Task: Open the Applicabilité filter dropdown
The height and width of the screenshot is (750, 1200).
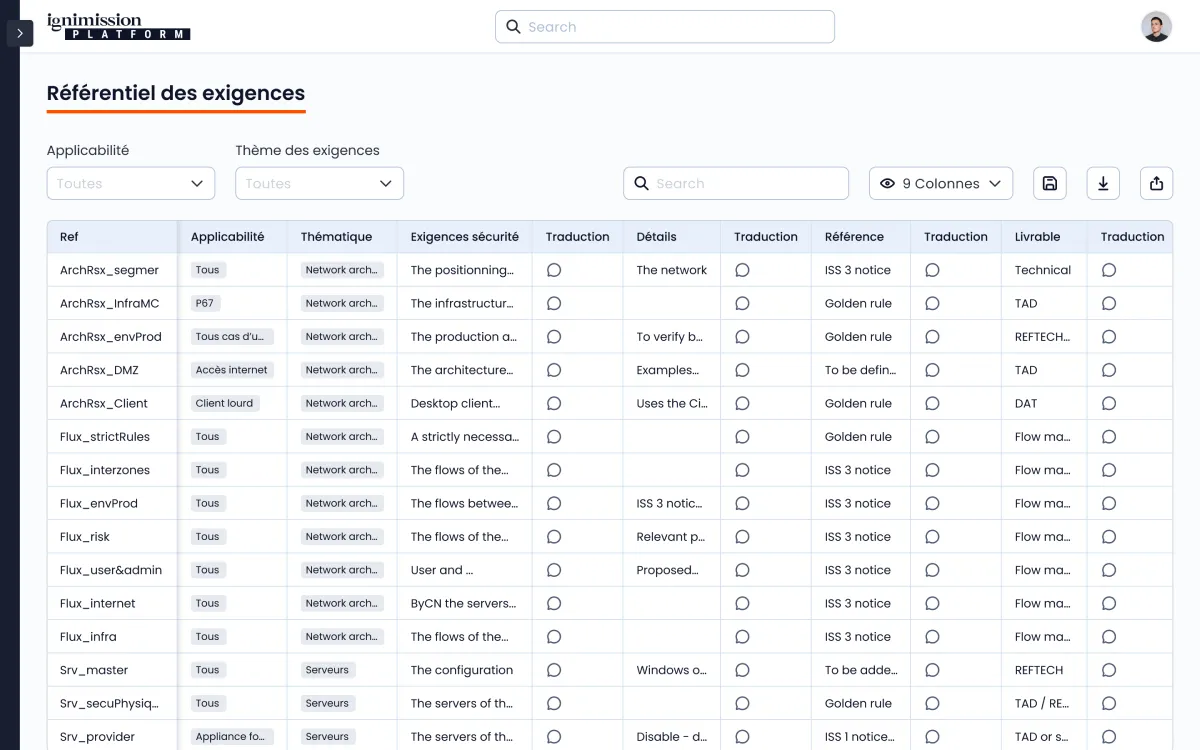Action: pyautogui.click(x=131, y=183)
